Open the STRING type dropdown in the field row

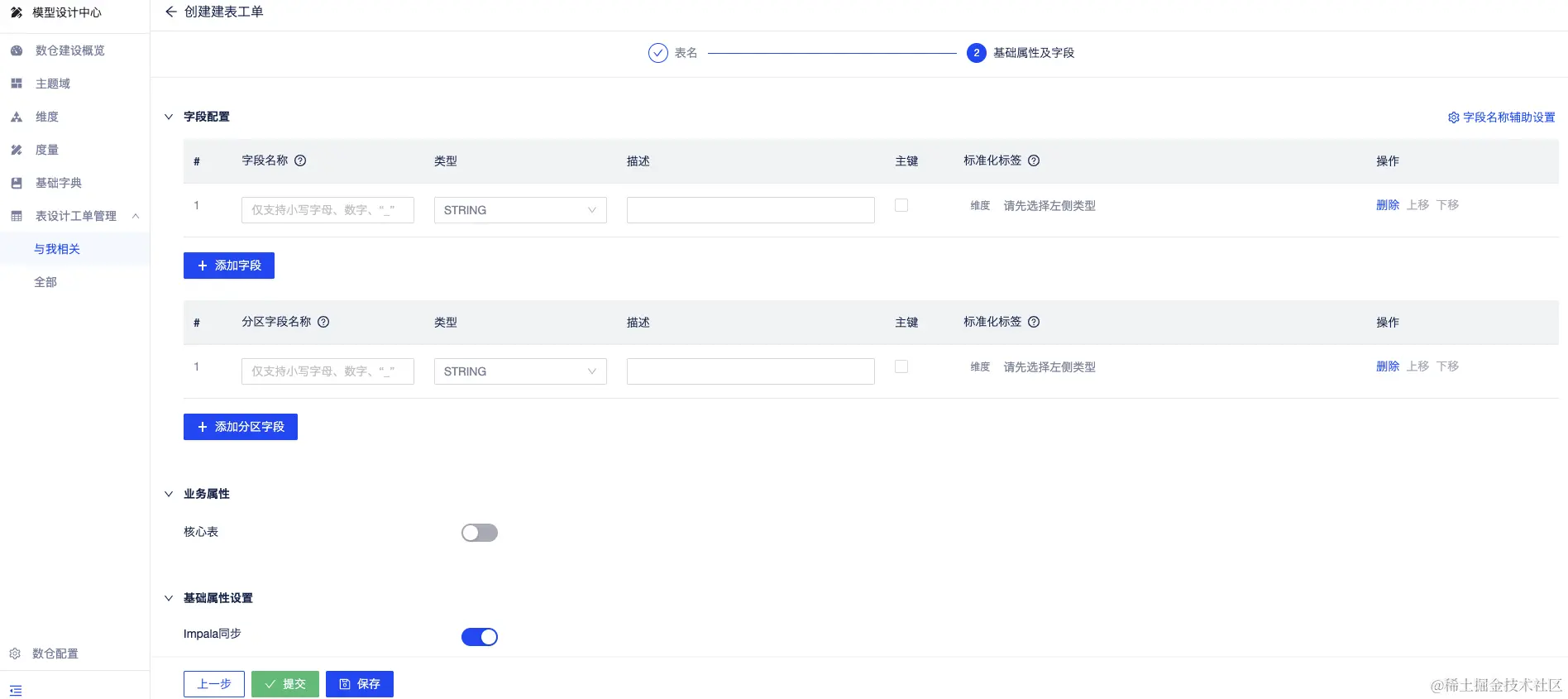pos(520,210)
